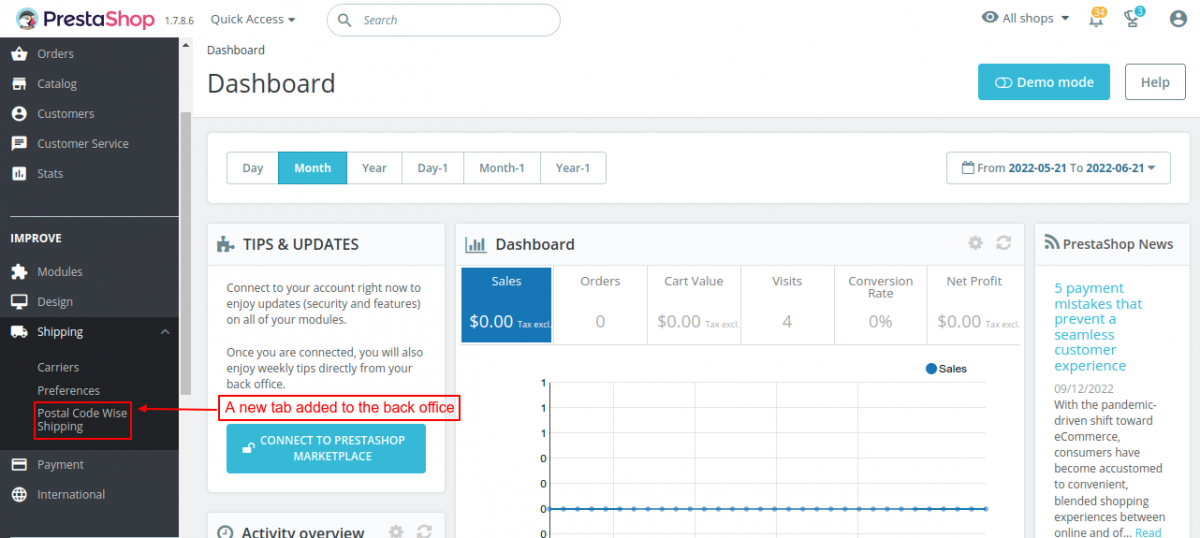
Task: Open Shipping Preferences submenu item
Action: [x=69, y=391]
